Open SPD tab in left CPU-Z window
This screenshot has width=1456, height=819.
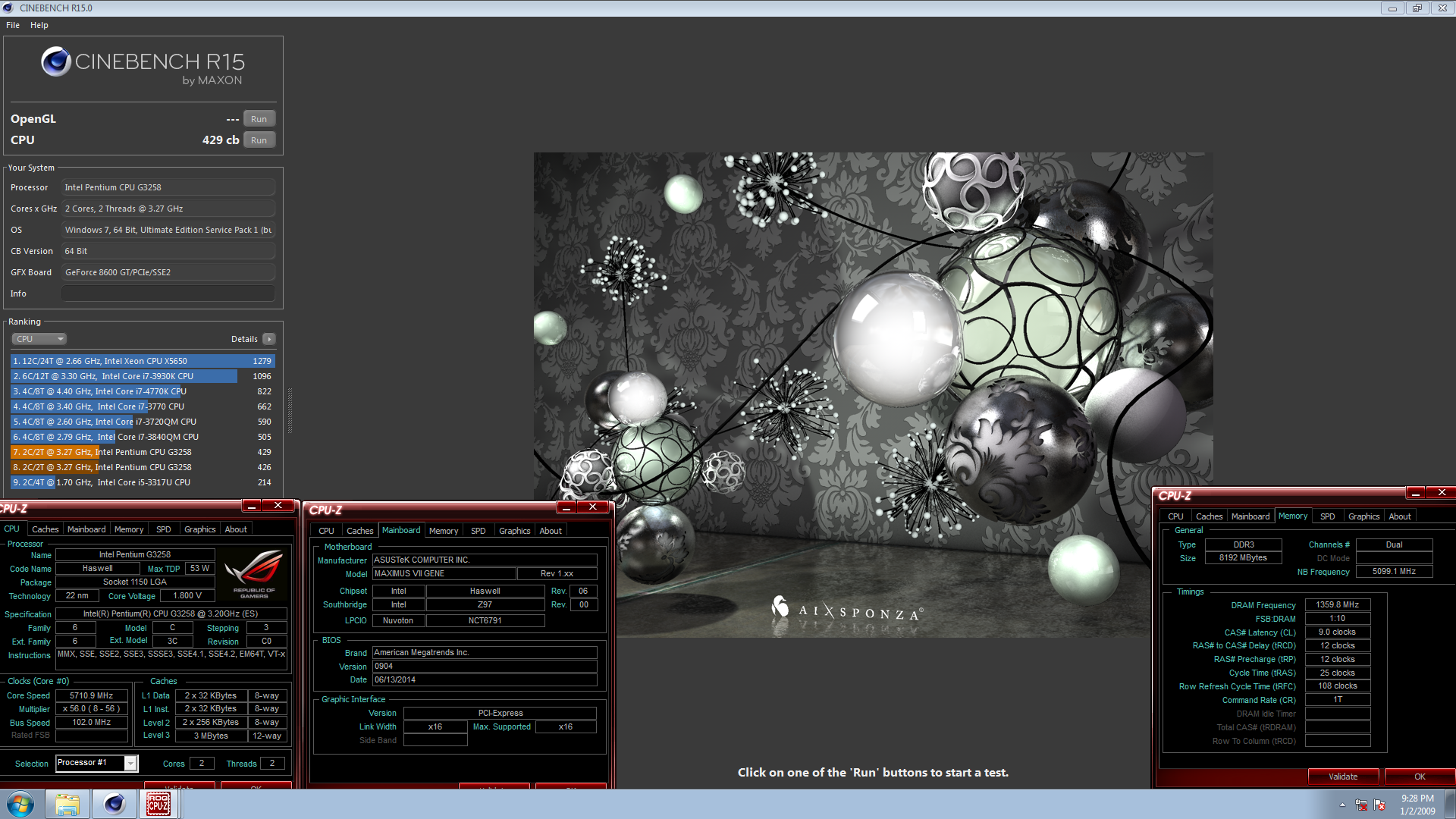164,529
